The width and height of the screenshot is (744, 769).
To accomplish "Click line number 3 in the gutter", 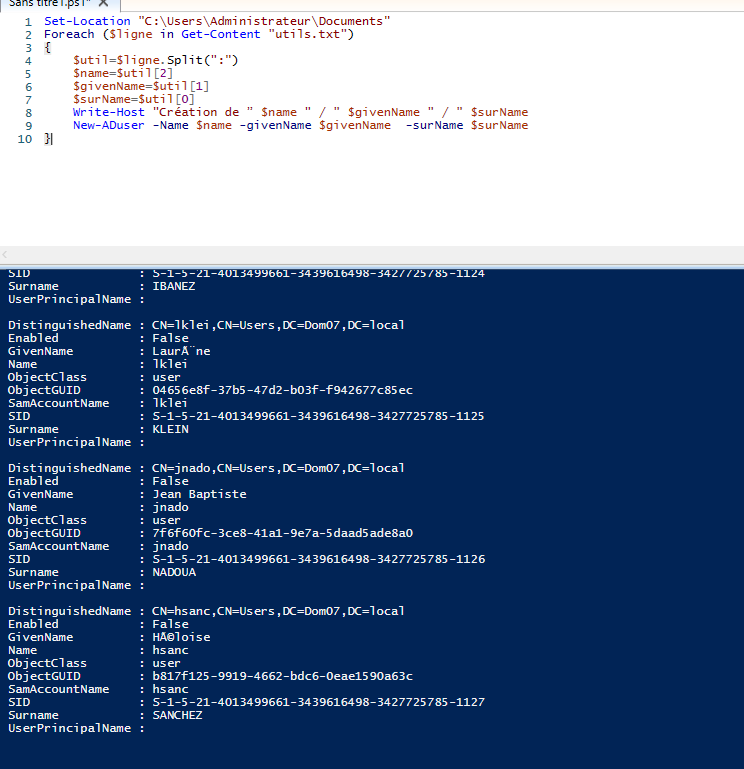I will tap(28, 48).
